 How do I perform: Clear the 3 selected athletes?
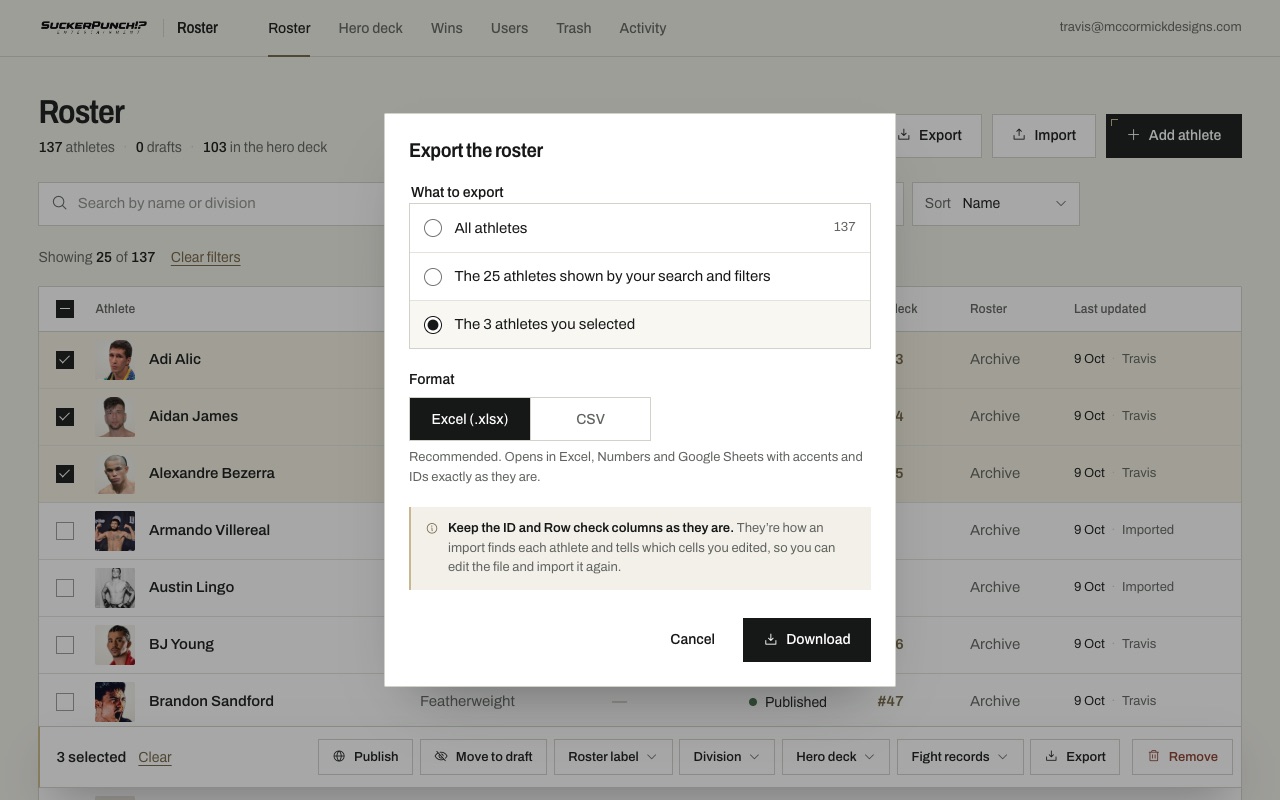[x=155, y=757]
